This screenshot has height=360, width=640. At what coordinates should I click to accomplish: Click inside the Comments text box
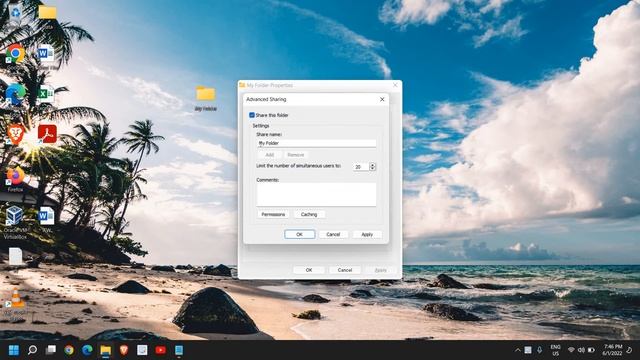pos(316,194)
